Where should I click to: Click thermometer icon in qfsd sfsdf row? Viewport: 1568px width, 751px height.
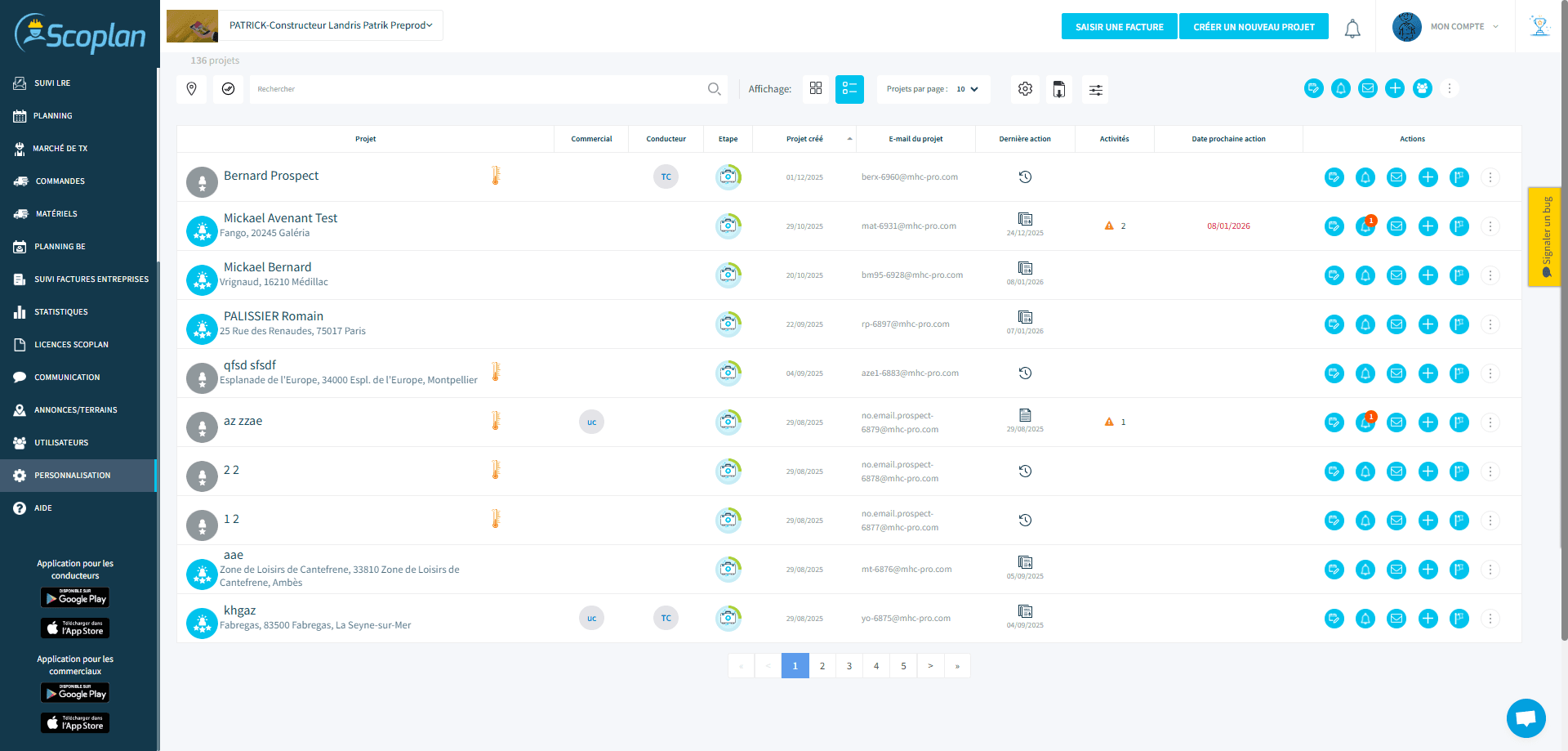tap(495, 372)
